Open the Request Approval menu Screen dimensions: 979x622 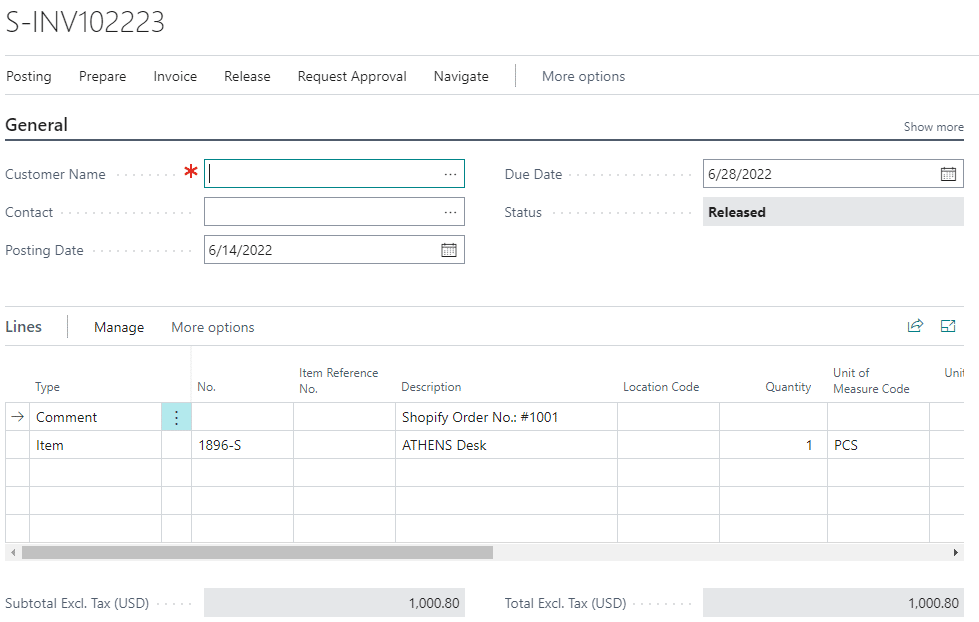click(352, 76)
